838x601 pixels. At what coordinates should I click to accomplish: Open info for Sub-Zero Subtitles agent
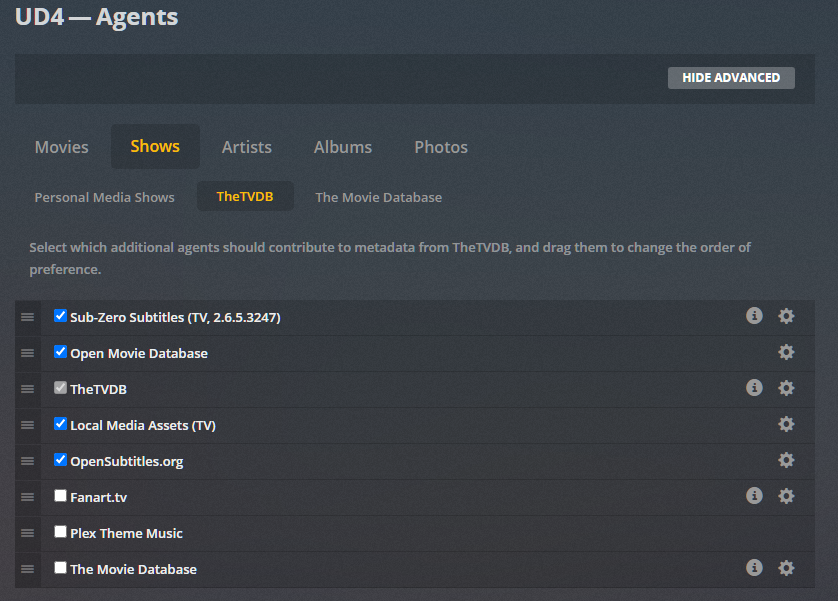pyautogui.click(x=754, y=316)
